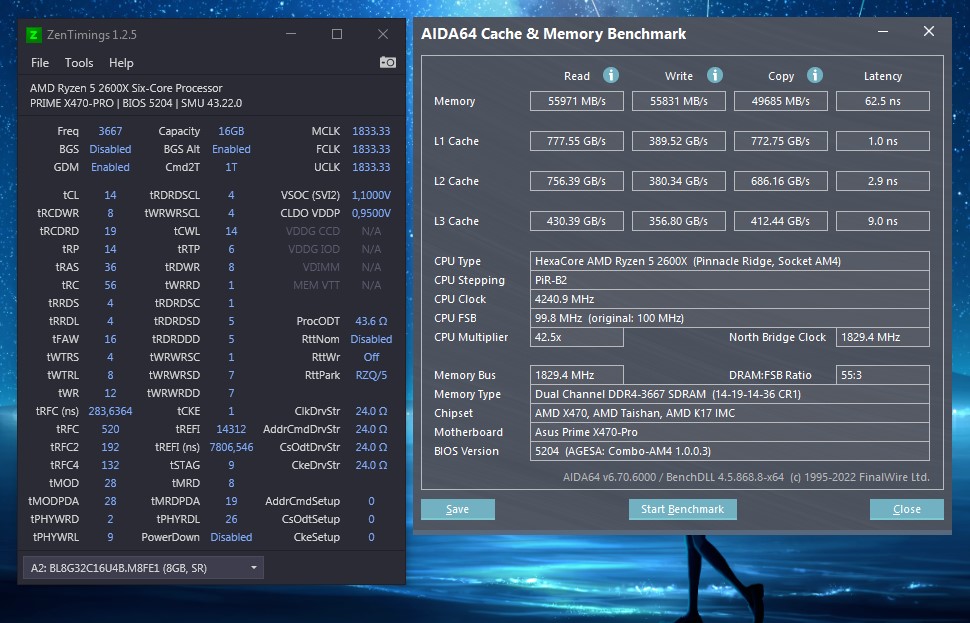The height and width of the screenshot is (623, 970).
Task: Click the VSOC (SVI2) value 1,1000V
Action: pyautogui.click(x=371, y=195)
